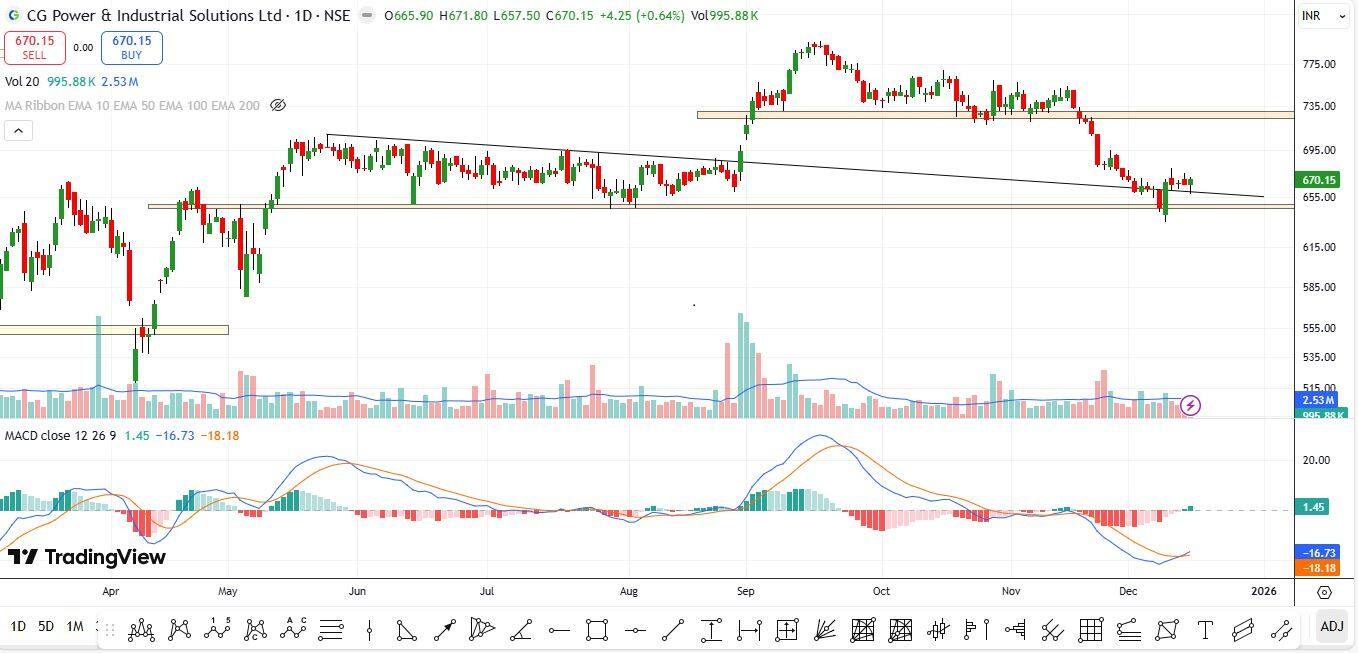This screenshot has height=653, width=1358.
Task: Pick the bars pattern candlestick tool
Action: [939, 630]
